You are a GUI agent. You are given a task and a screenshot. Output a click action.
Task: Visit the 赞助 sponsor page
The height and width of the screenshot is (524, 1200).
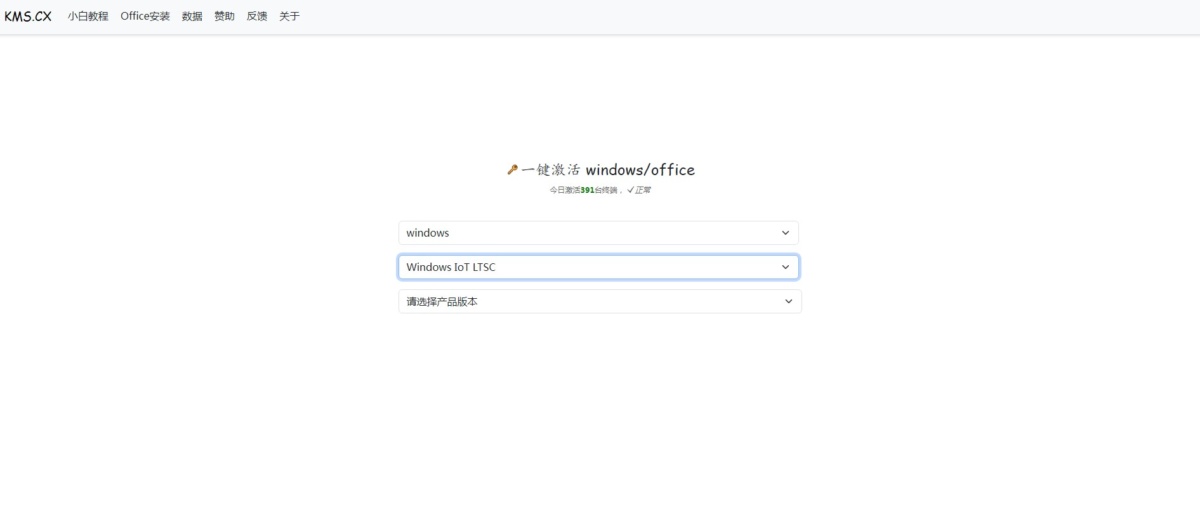point(224,16)
